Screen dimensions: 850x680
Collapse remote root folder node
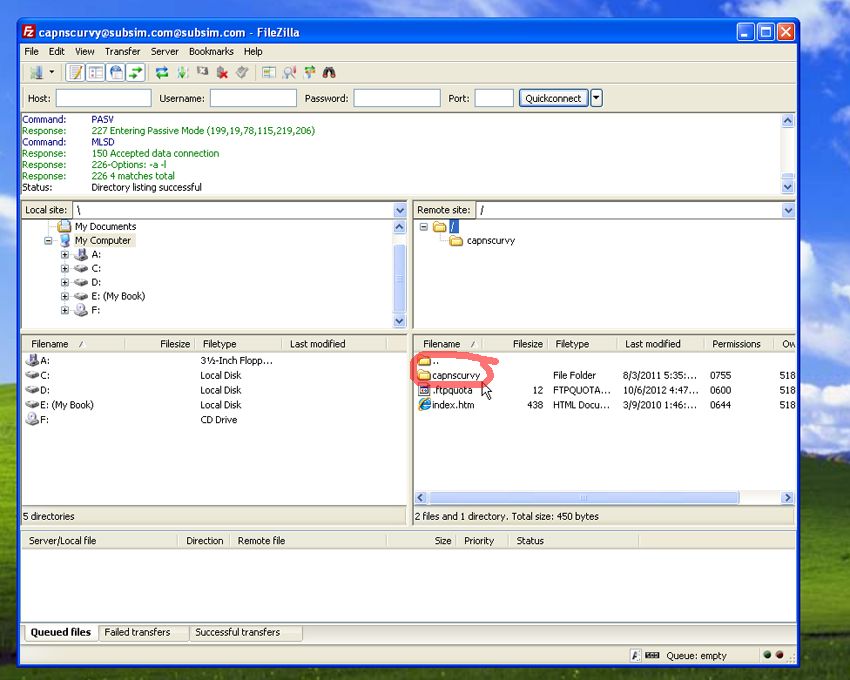(424, 227)
